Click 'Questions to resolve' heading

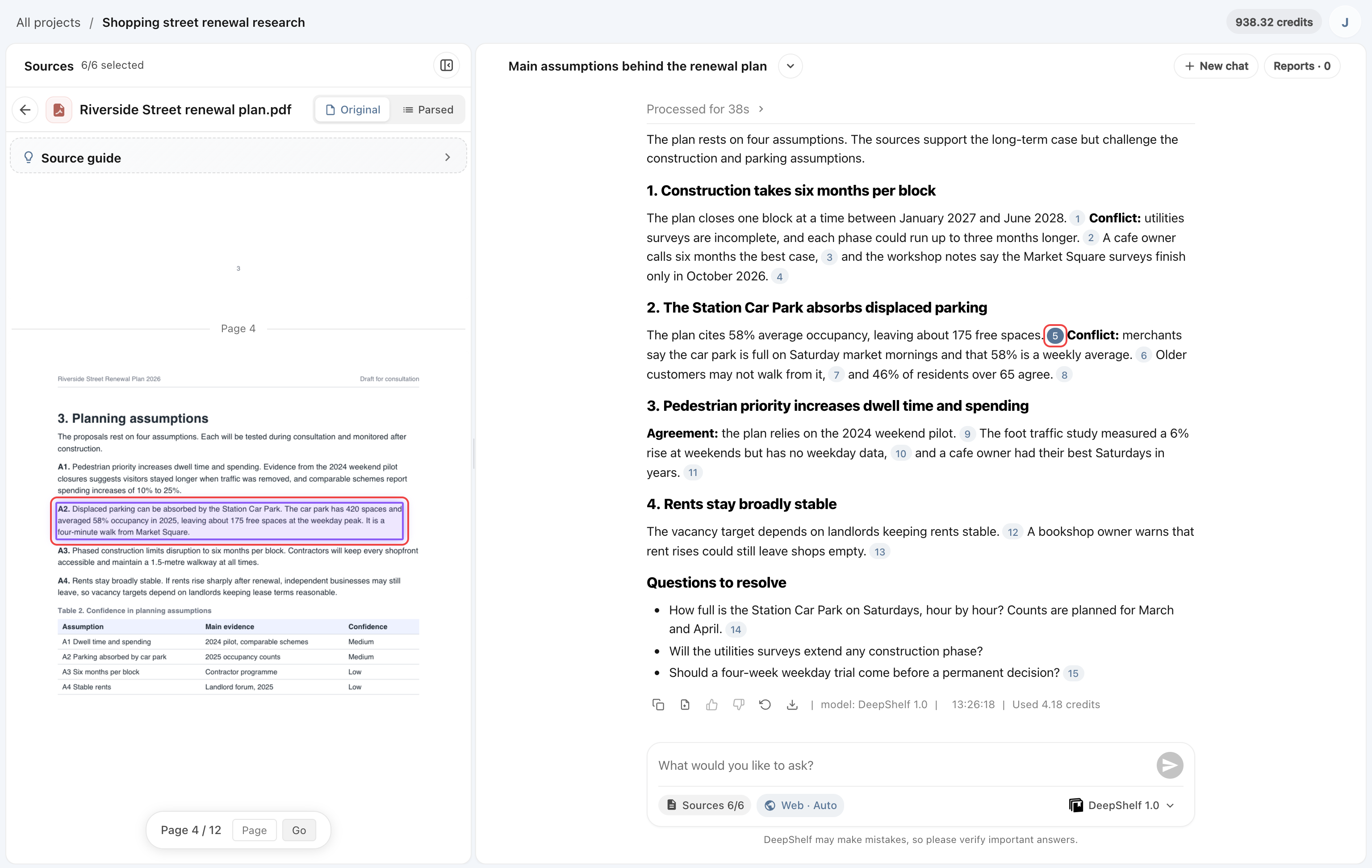point(716,582)
